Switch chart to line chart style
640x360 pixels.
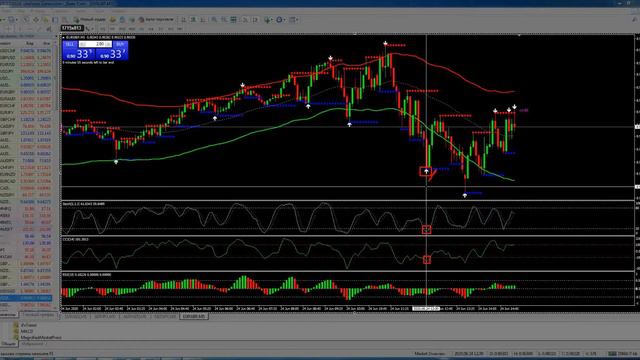click(x=203, y=20)
